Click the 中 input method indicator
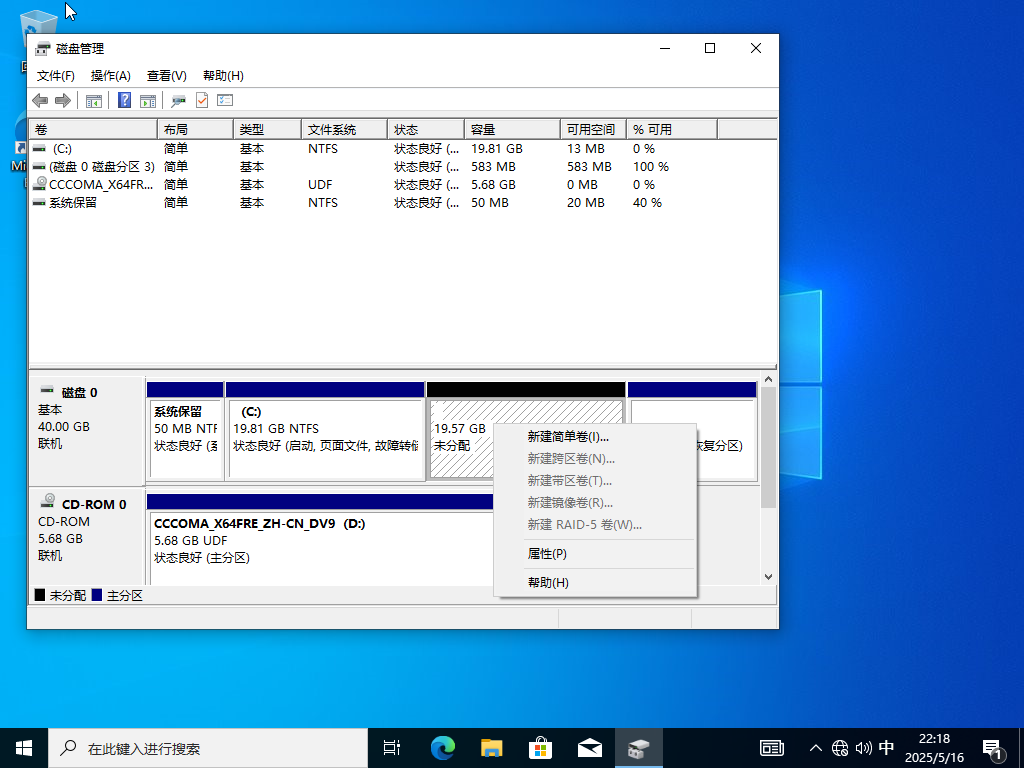This screenshot has height=768, width=1024. pos(886,748)
